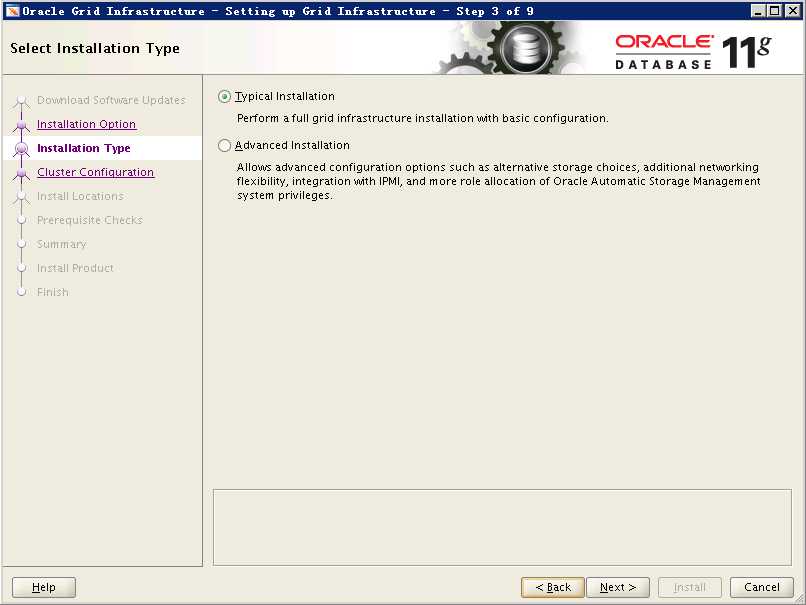Select the Installation Type step
806x605 pixels.
[84, 148]
